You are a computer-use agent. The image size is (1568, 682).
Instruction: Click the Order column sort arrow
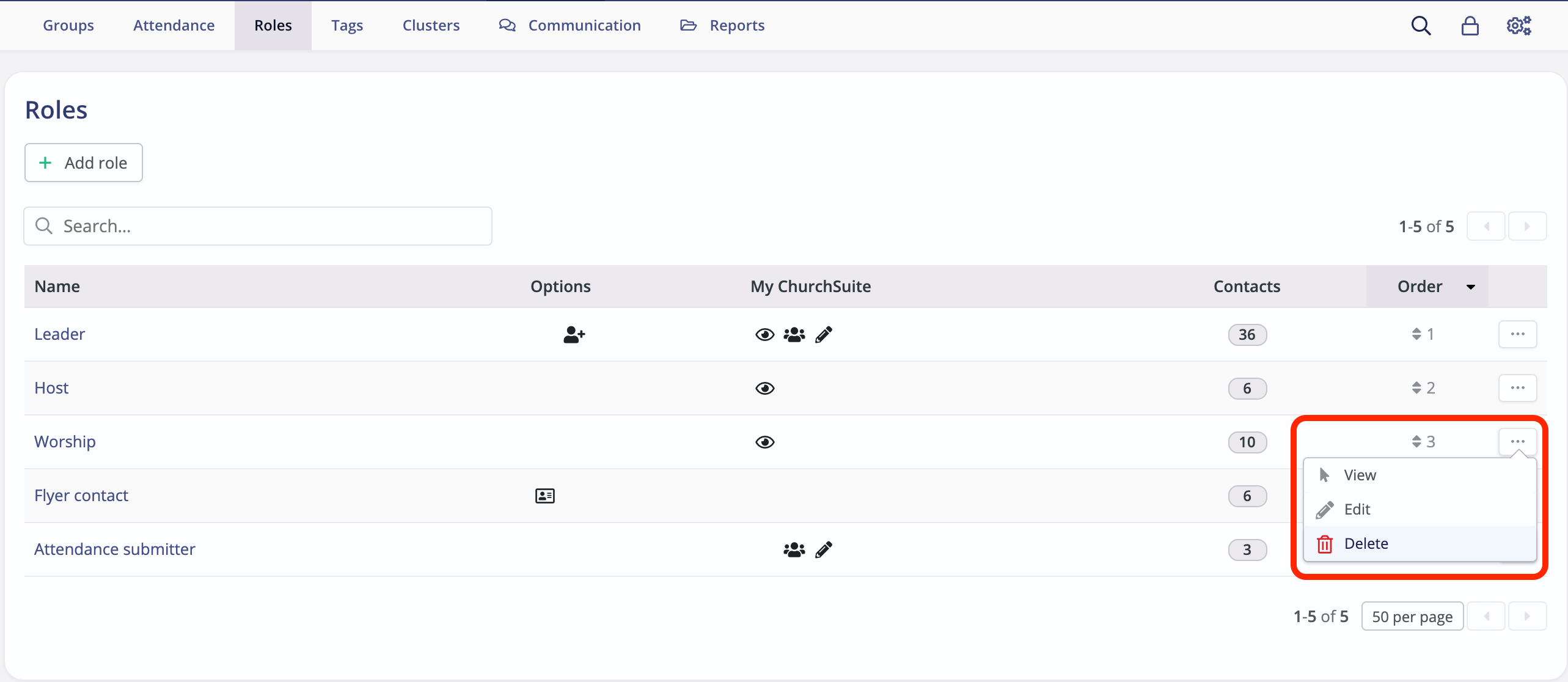click(1471, 286)
